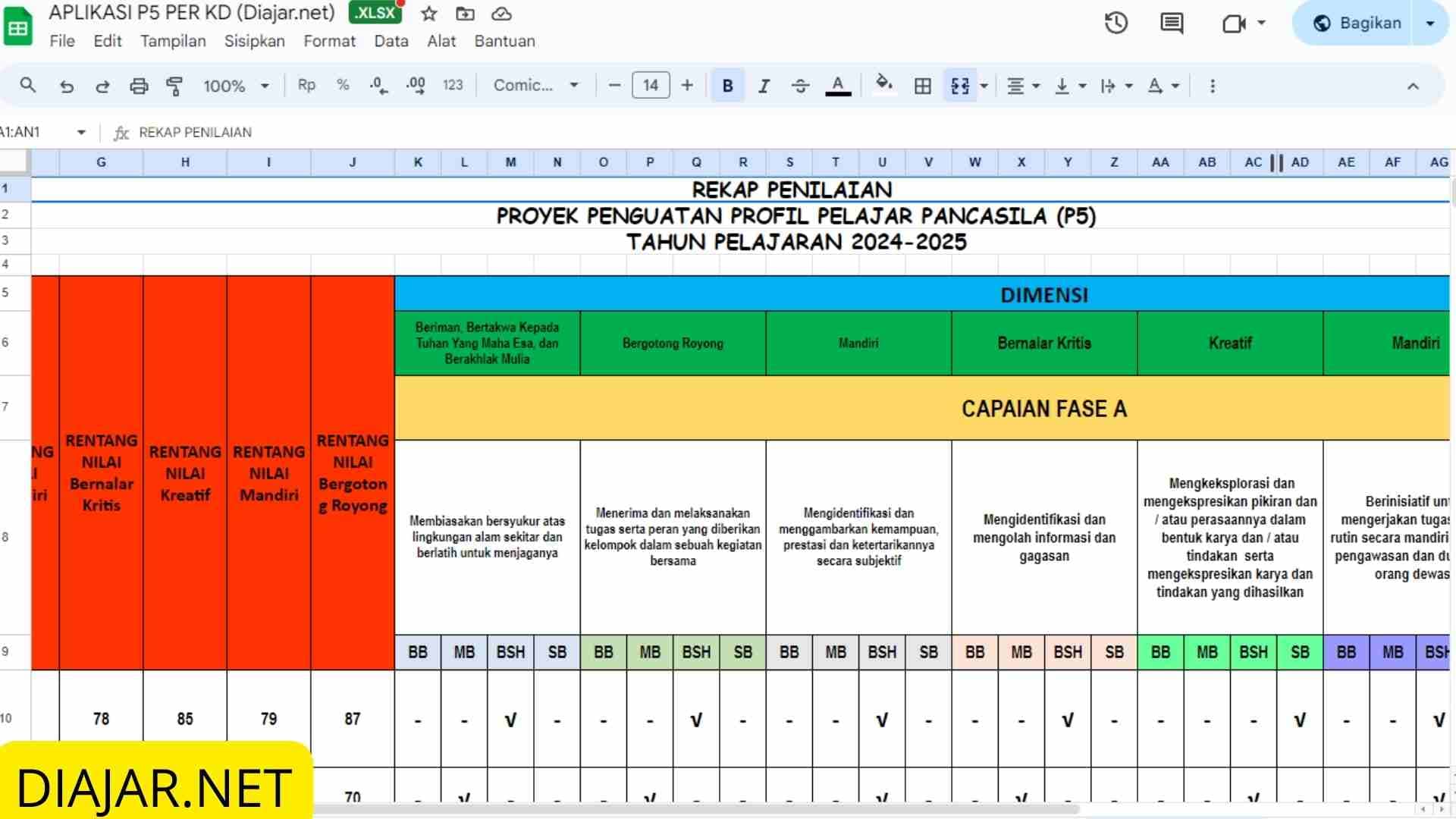Click the .XLSX format badge
This screenshot has height=819, width=1456.
pos(375,13)
